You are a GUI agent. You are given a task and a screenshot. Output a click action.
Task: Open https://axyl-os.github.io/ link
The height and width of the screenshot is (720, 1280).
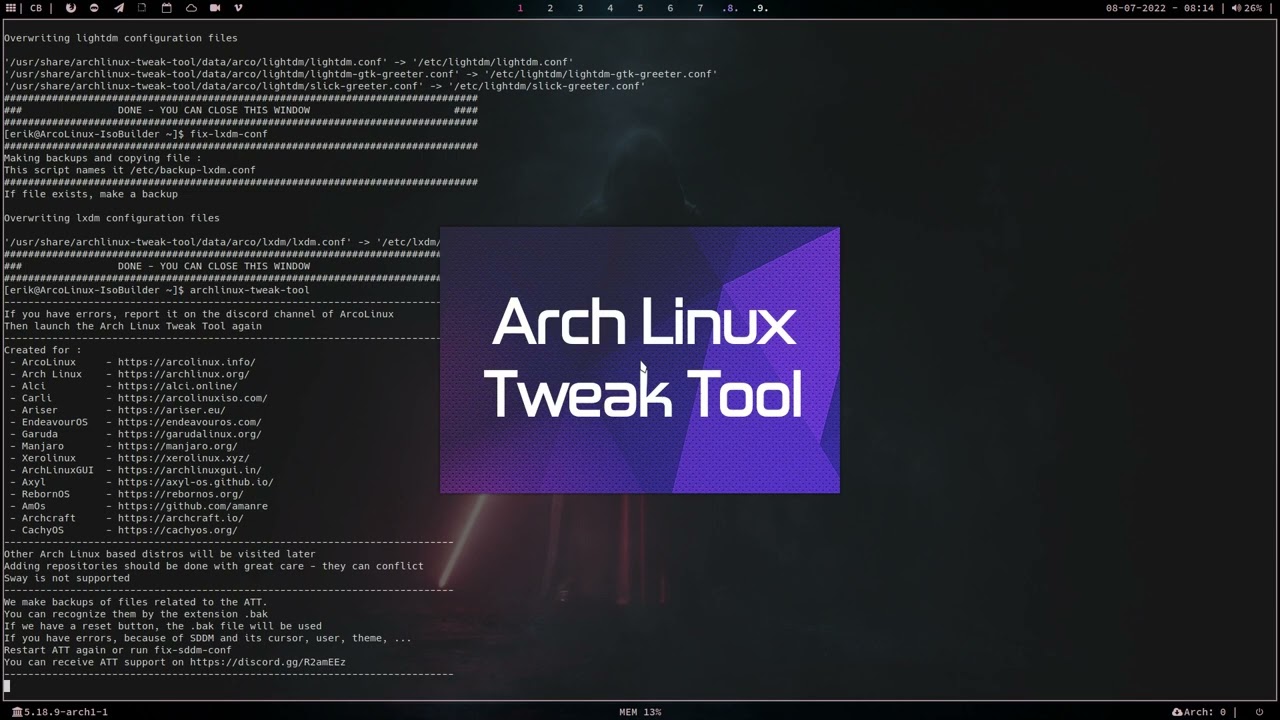coord(195,482)
